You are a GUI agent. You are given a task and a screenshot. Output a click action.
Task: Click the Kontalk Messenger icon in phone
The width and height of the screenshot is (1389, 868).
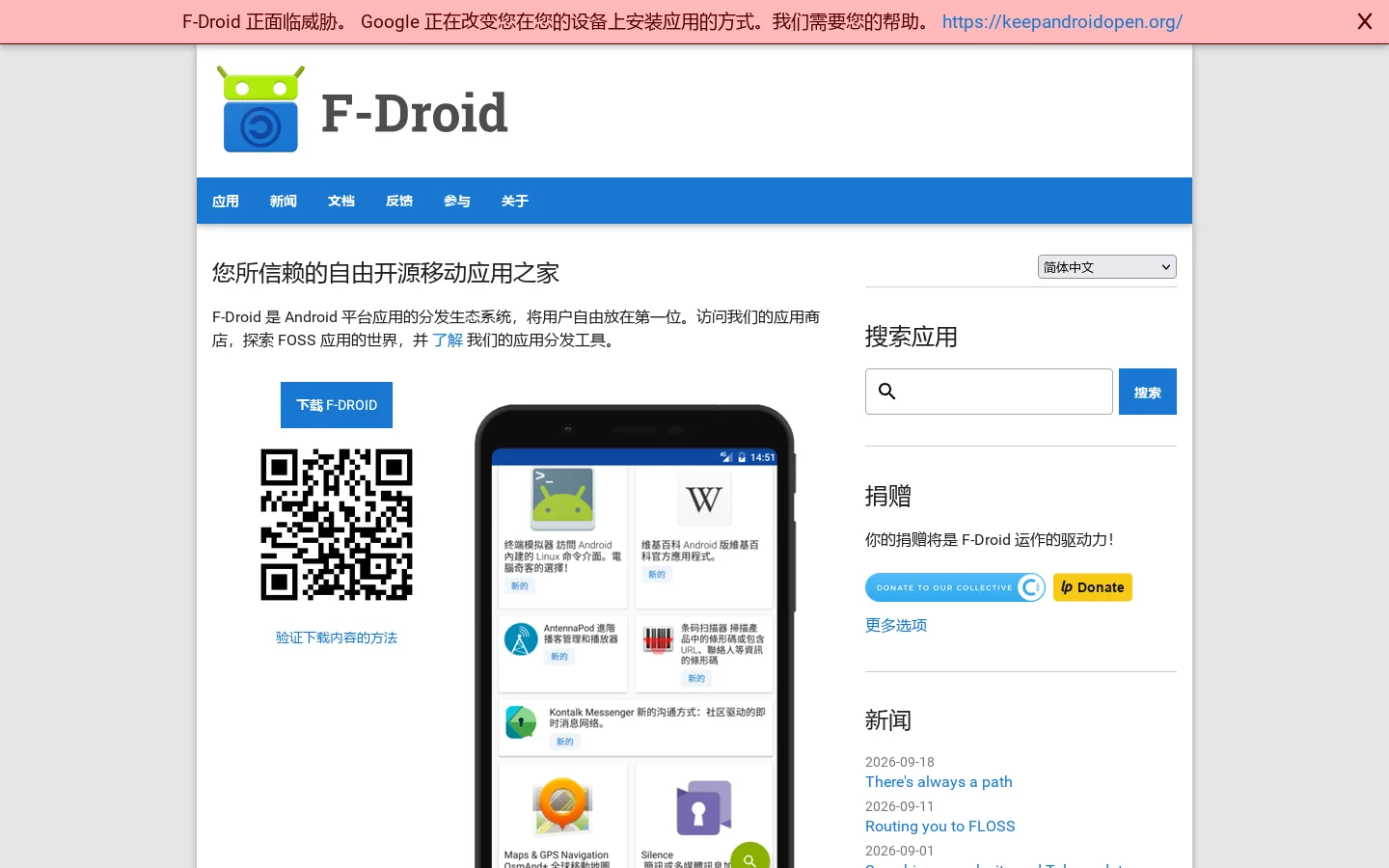[x=521, y=722]
